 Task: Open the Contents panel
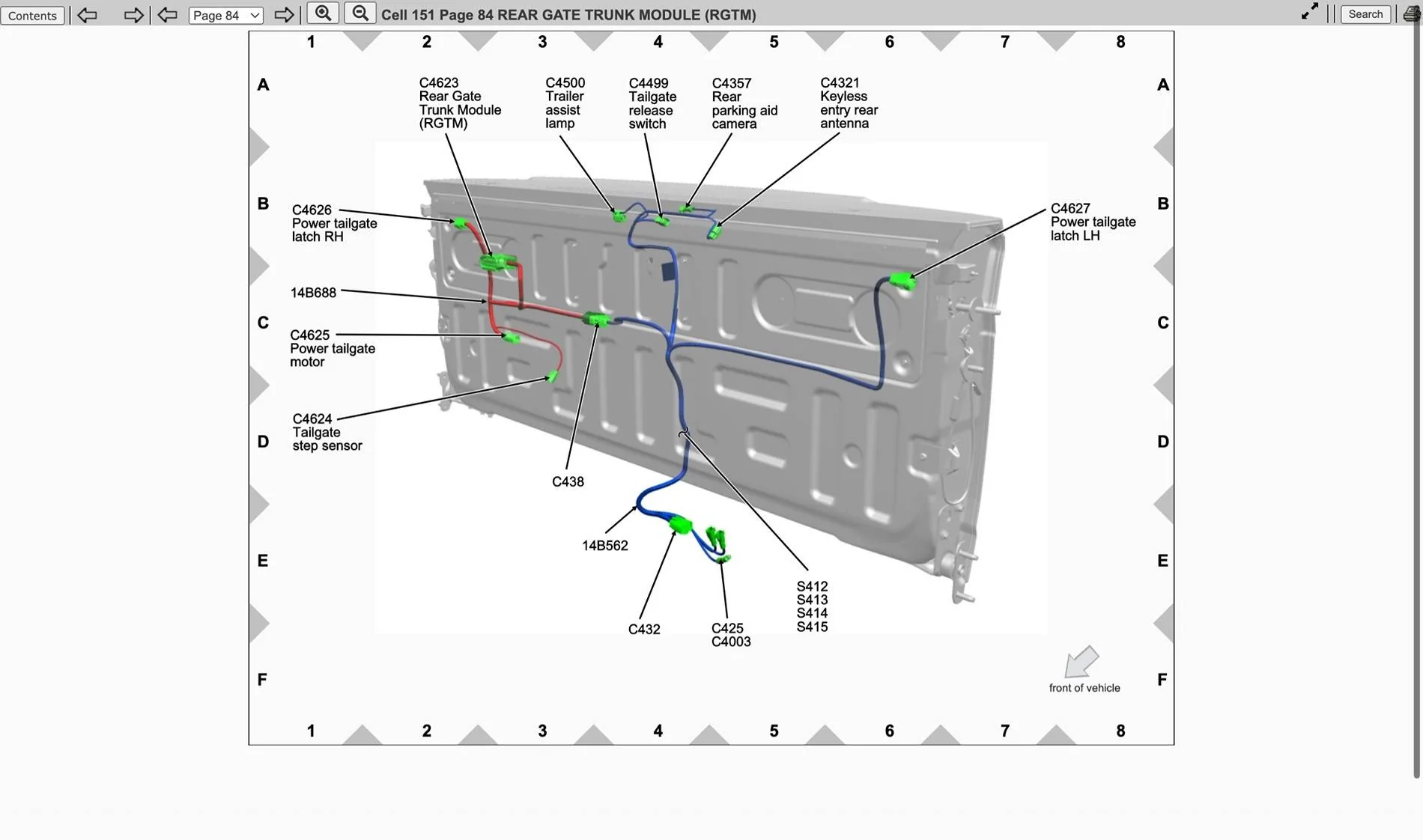pyautogui.click(x=32, y=15)
